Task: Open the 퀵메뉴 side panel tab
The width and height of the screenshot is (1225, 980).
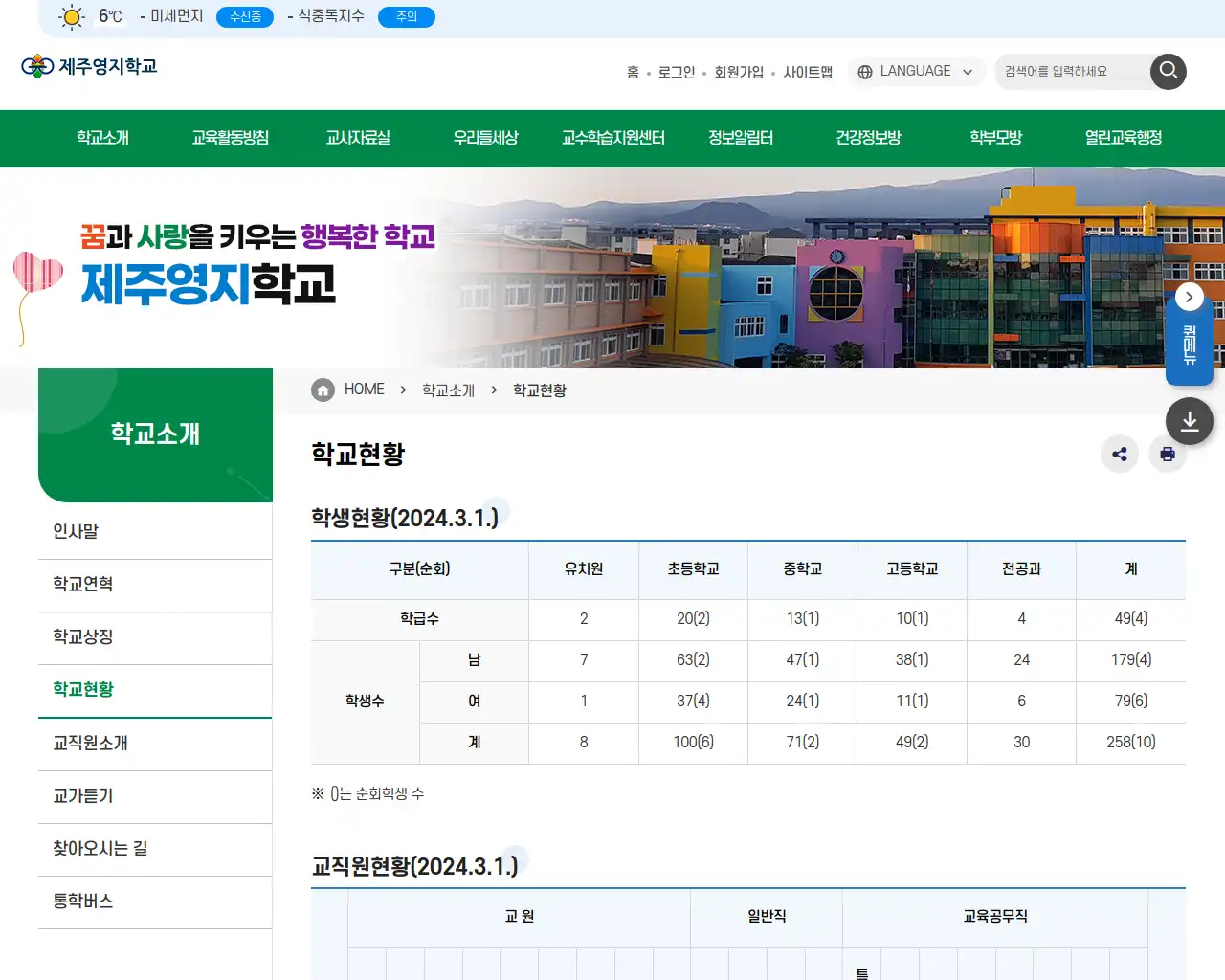Action: point(1190,345)
